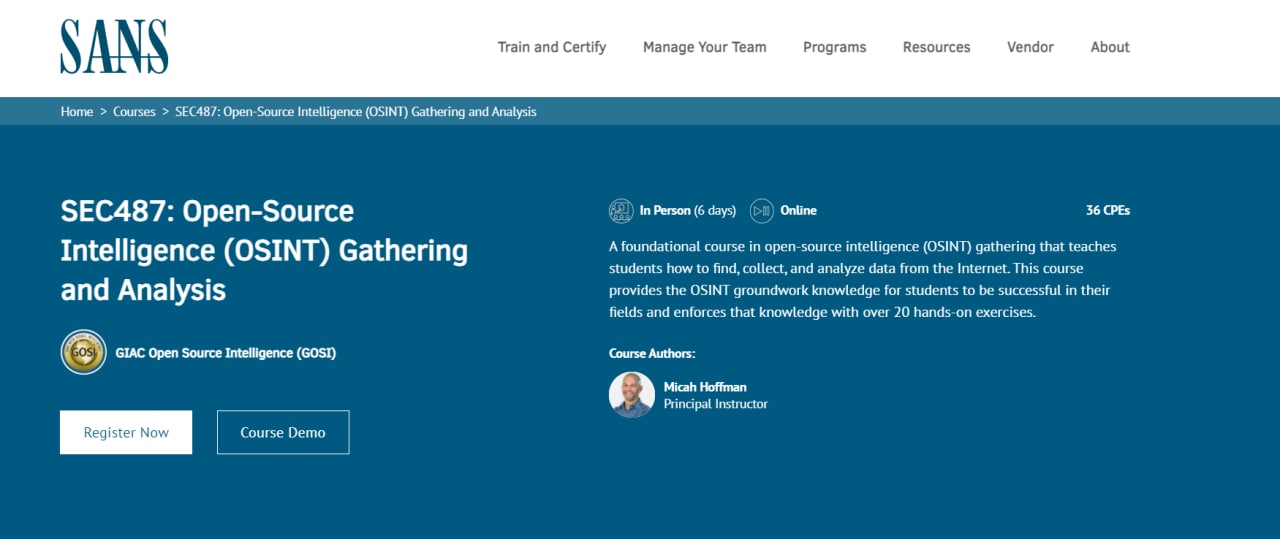Open the Vendor menu
Screen dimensions: 1280x539
point(1031,47)
